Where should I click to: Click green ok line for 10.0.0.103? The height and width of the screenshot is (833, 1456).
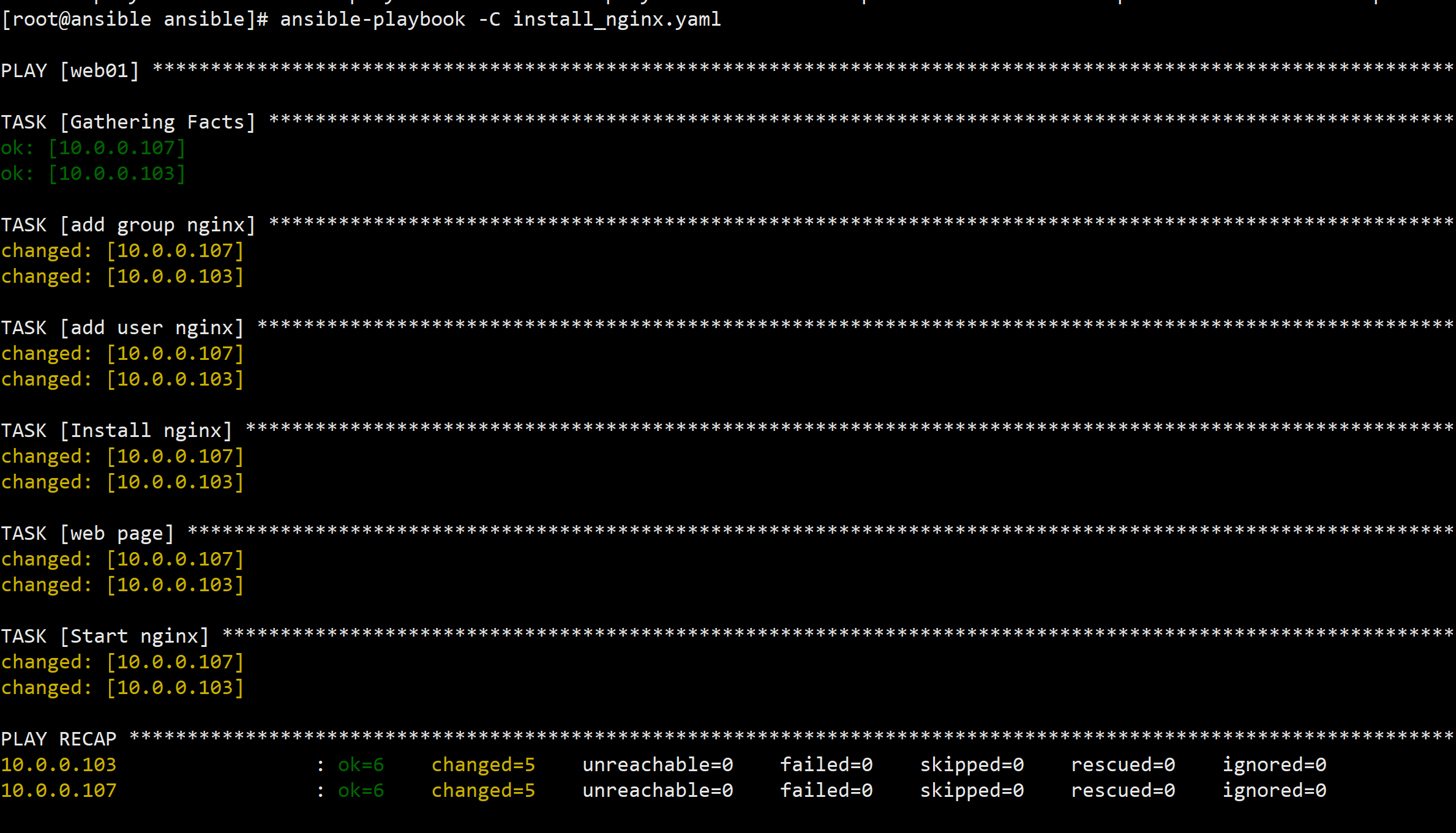tap(93, 174)
